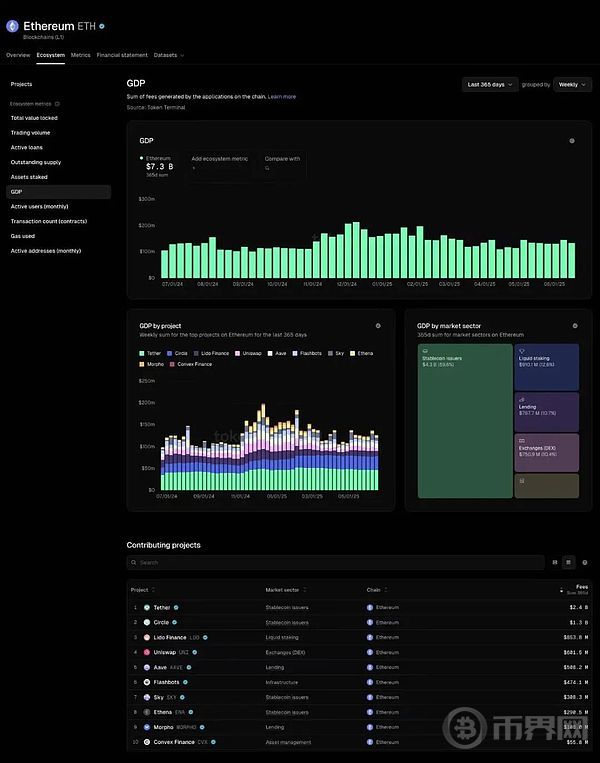Sort table by Fees column
Image resolution: width=600 pixels, height=763 pixels.
coord(575,589)
